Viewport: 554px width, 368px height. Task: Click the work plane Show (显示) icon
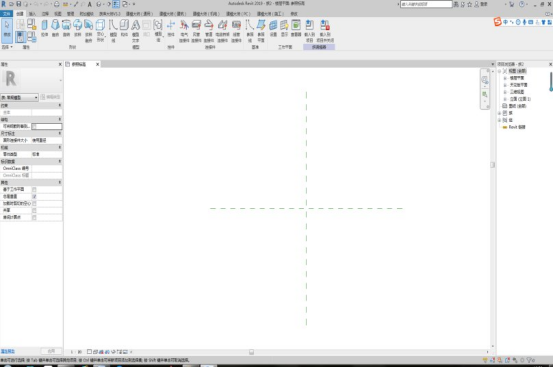click(x=284, y=28)
